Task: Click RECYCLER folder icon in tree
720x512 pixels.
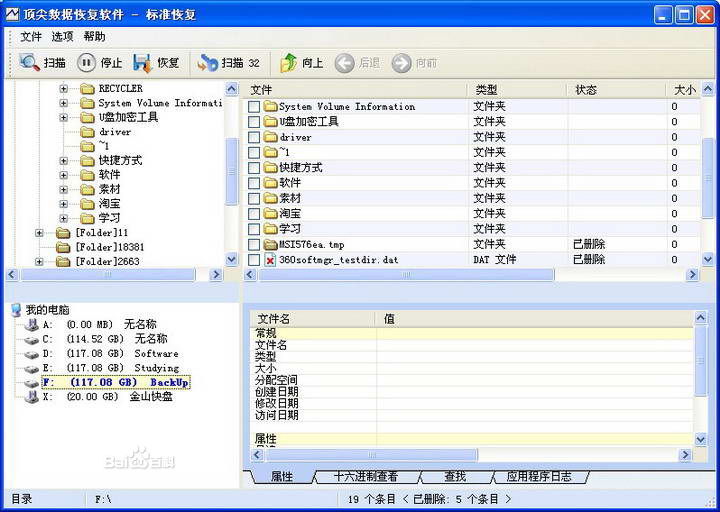Action: click(x=87, y=89)
